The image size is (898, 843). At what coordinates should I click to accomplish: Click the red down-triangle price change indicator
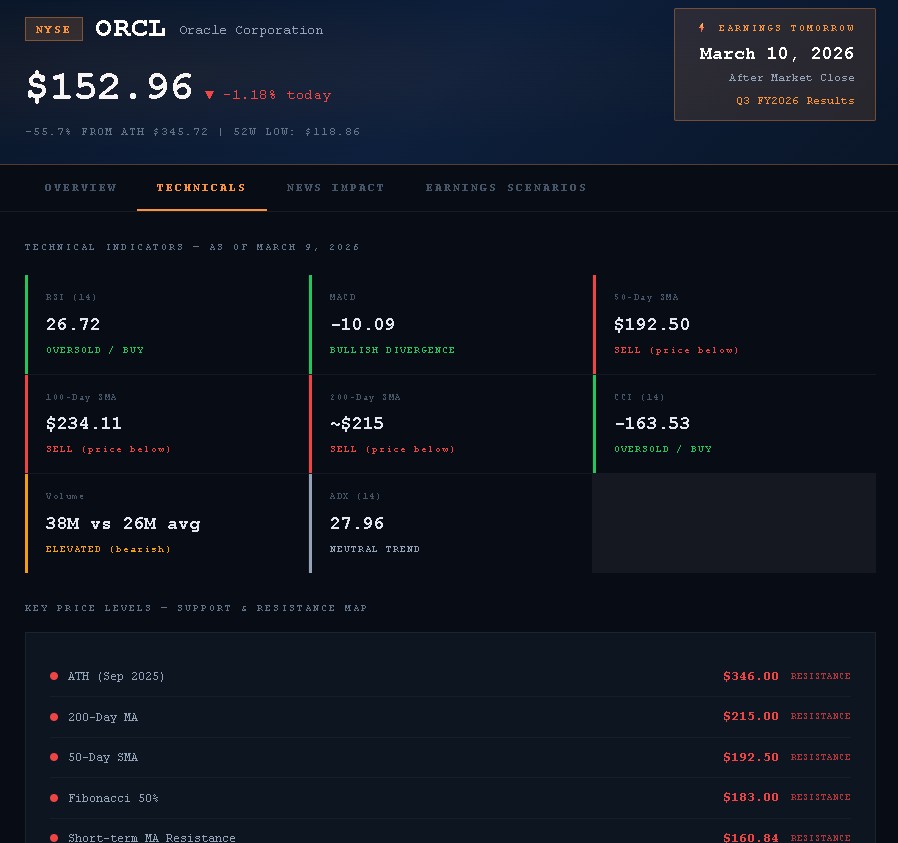(x=209, y=95)
